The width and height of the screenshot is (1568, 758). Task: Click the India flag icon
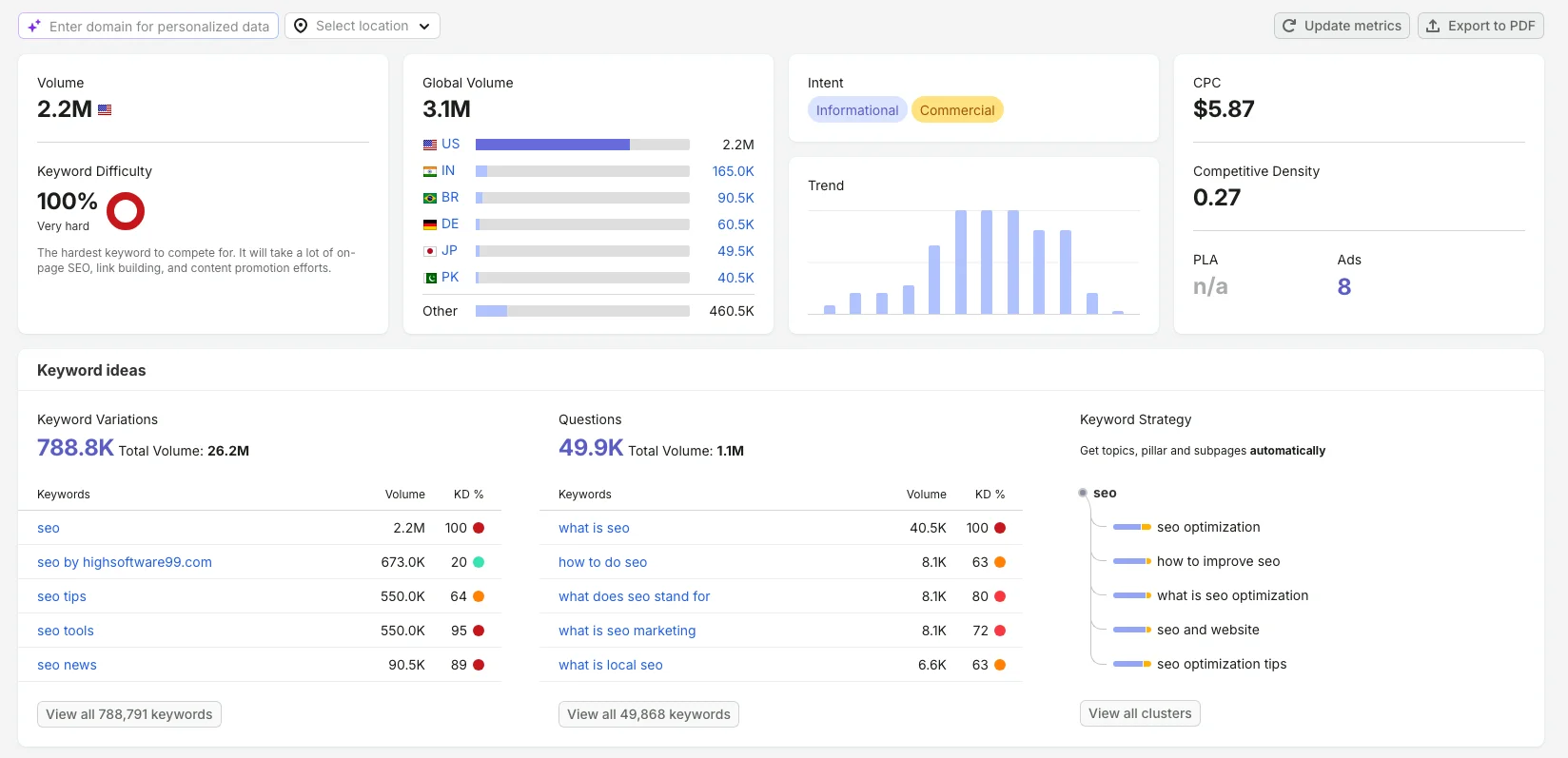(430, 171)
